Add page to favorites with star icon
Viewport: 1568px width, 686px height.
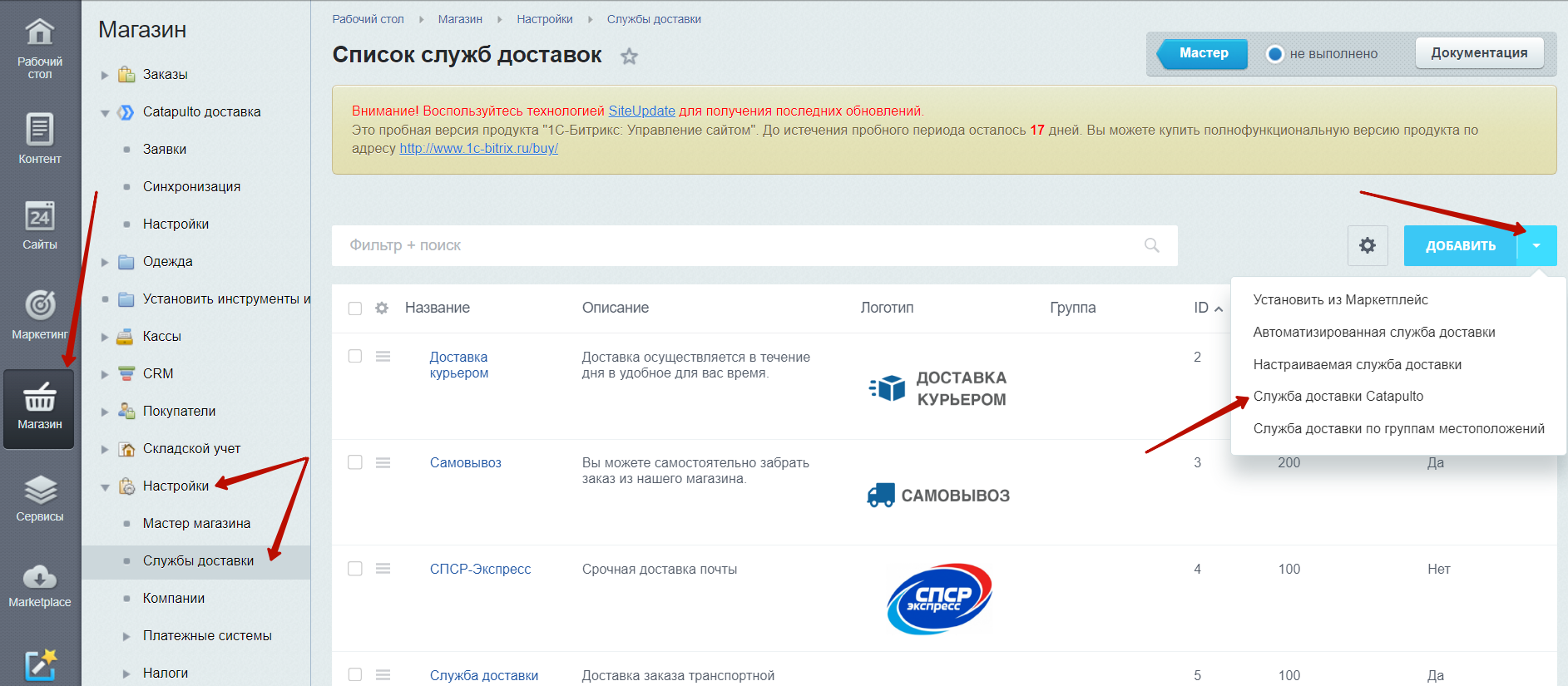[x=629, y=56]
